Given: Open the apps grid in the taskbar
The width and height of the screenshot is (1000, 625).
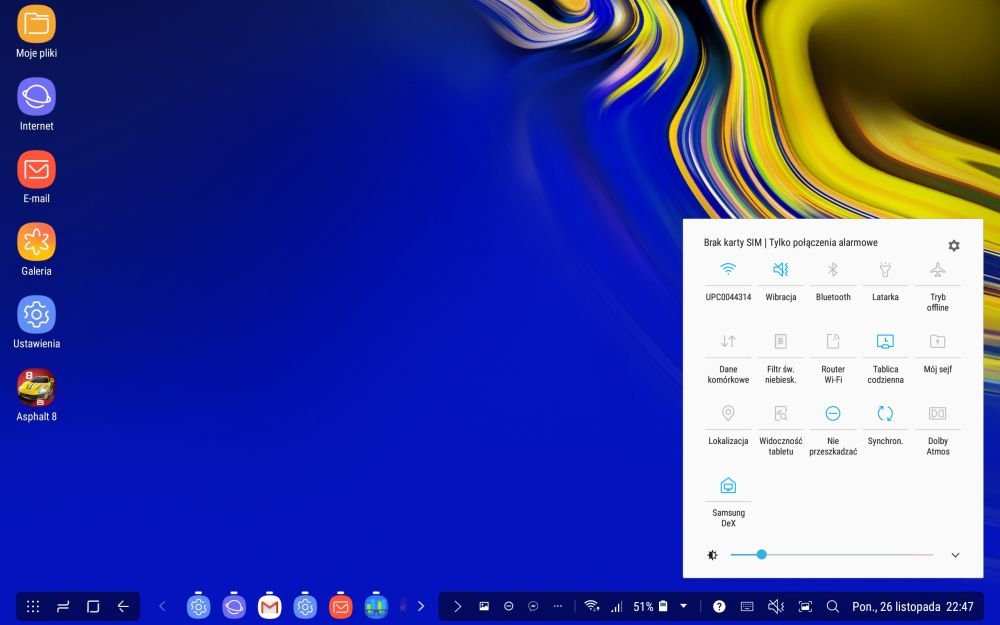Looking at the screenshot, I should [33, 607].
